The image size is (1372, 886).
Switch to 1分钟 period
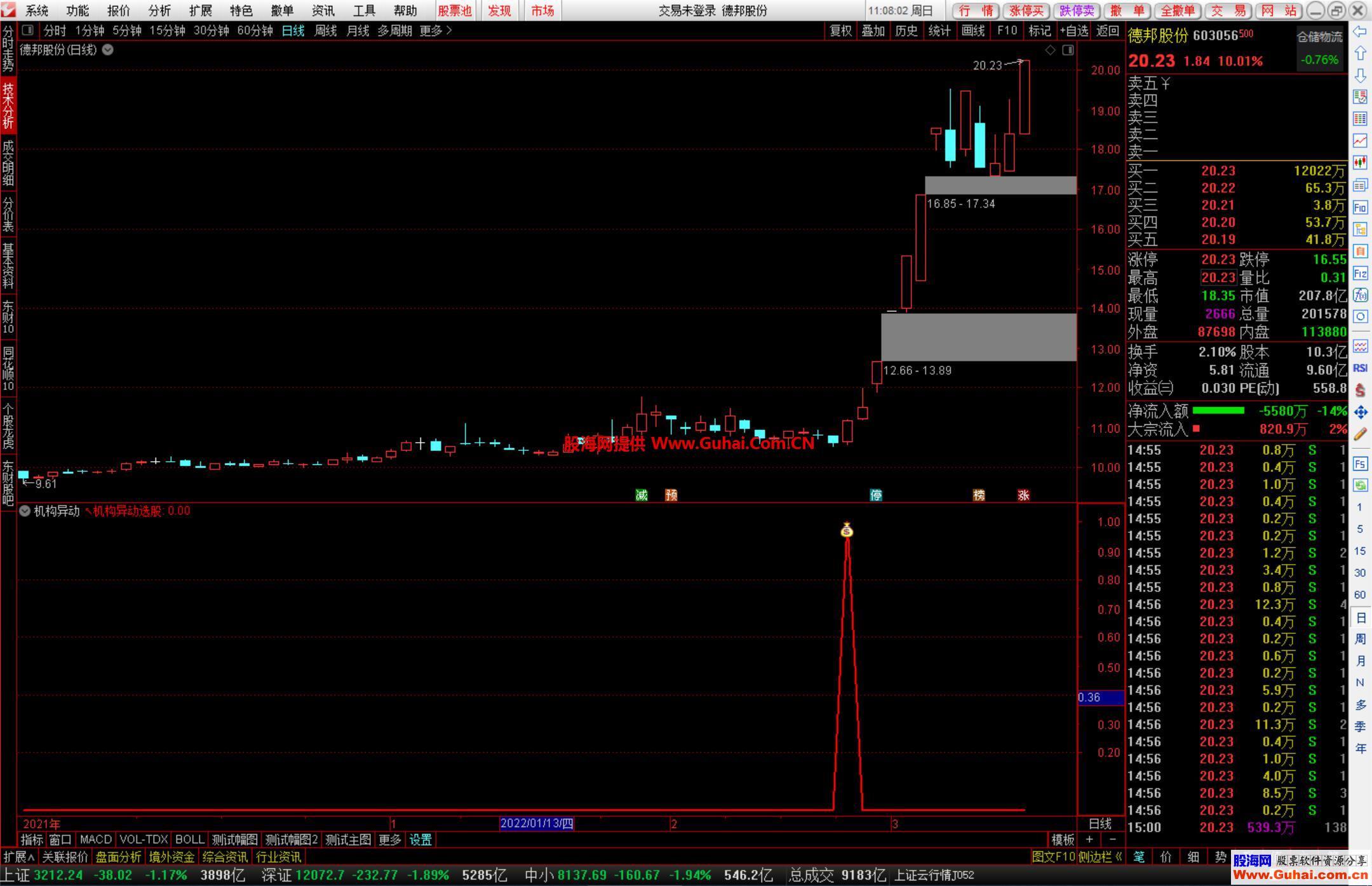[x=89, y=30]
